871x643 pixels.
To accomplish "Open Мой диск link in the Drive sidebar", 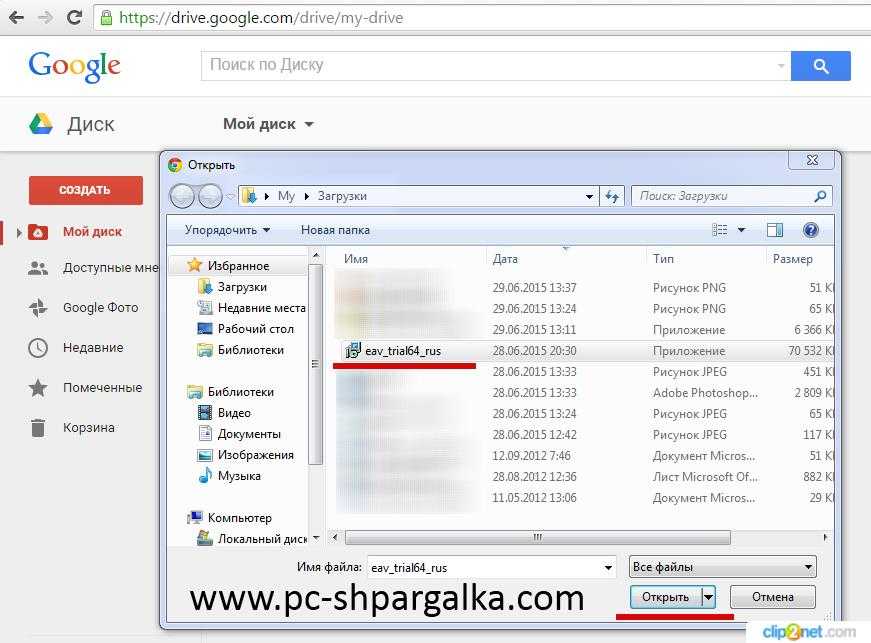I will click(92, 232).
